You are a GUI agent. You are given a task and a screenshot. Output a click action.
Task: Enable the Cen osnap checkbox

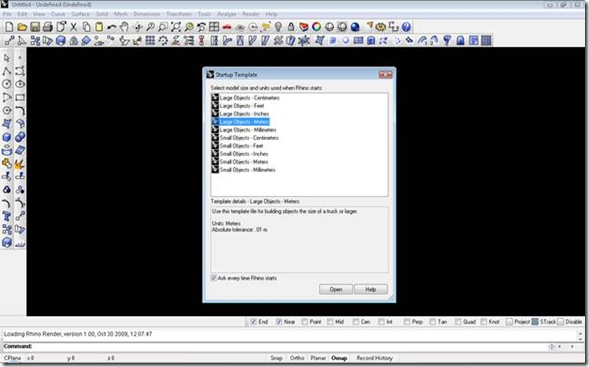click(x=356, y=322)
